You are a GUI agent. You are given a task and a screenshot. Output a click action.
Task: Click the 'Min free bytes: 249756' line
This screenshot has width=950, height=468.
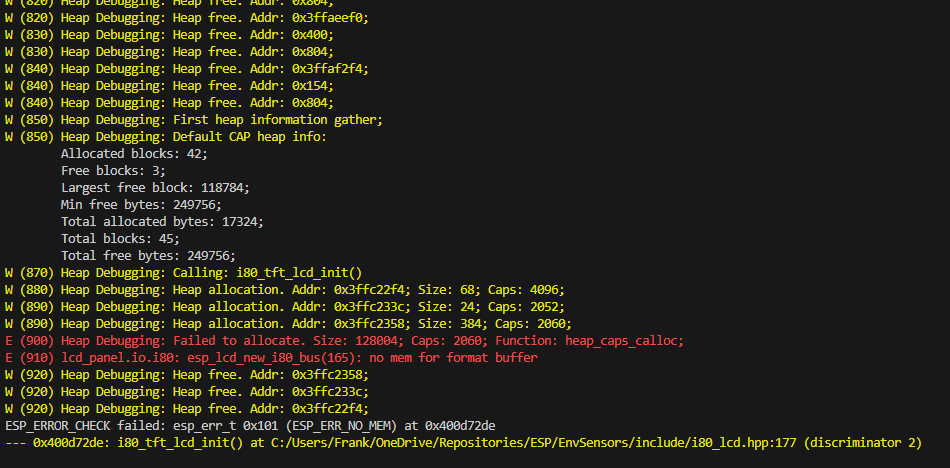[141, 205]
